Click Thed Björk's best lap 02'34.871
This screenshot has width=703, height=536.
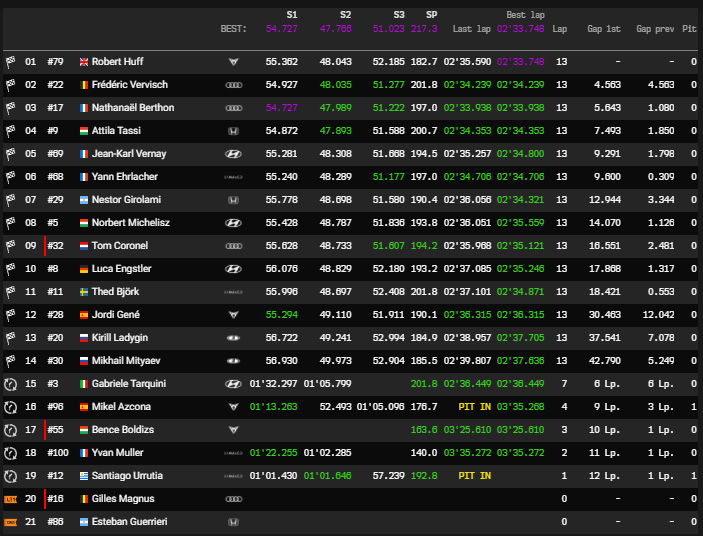click(x=521, y=292)
